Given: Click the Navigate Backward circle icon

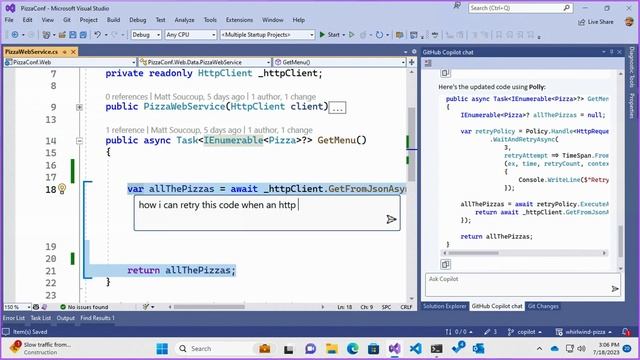Looking at the screenshot, I should [15, 35].
